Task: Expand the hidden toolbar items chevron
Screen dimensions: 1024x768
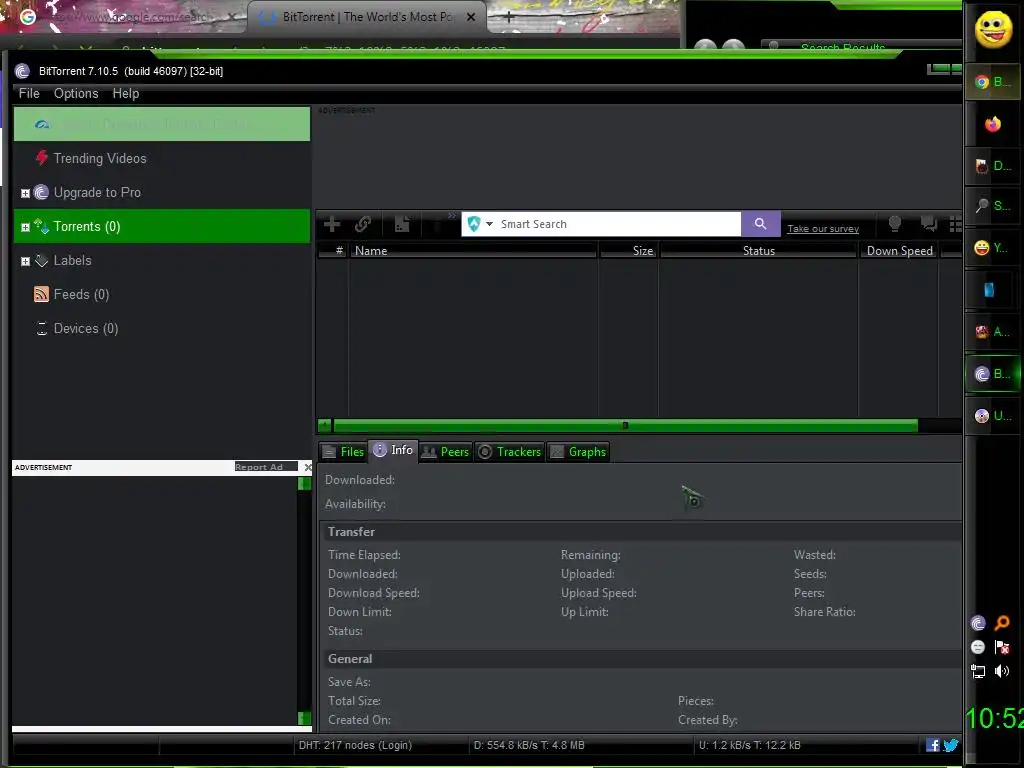Action: click(452, 216)
